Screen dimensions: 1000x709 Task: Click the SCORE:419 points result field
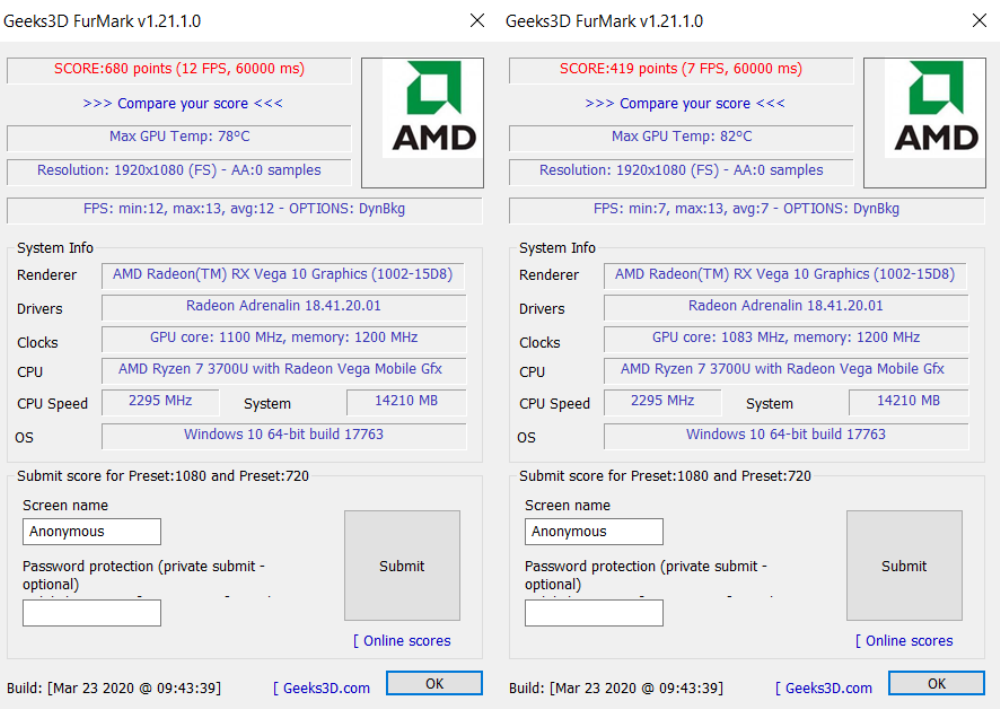681,69
